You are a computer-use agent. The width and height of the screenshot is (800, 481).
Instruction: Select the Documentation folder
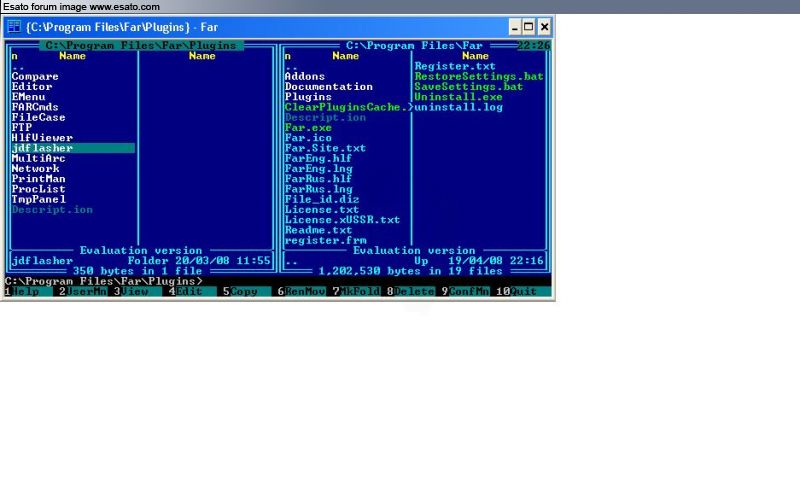(x=329, y=87)
